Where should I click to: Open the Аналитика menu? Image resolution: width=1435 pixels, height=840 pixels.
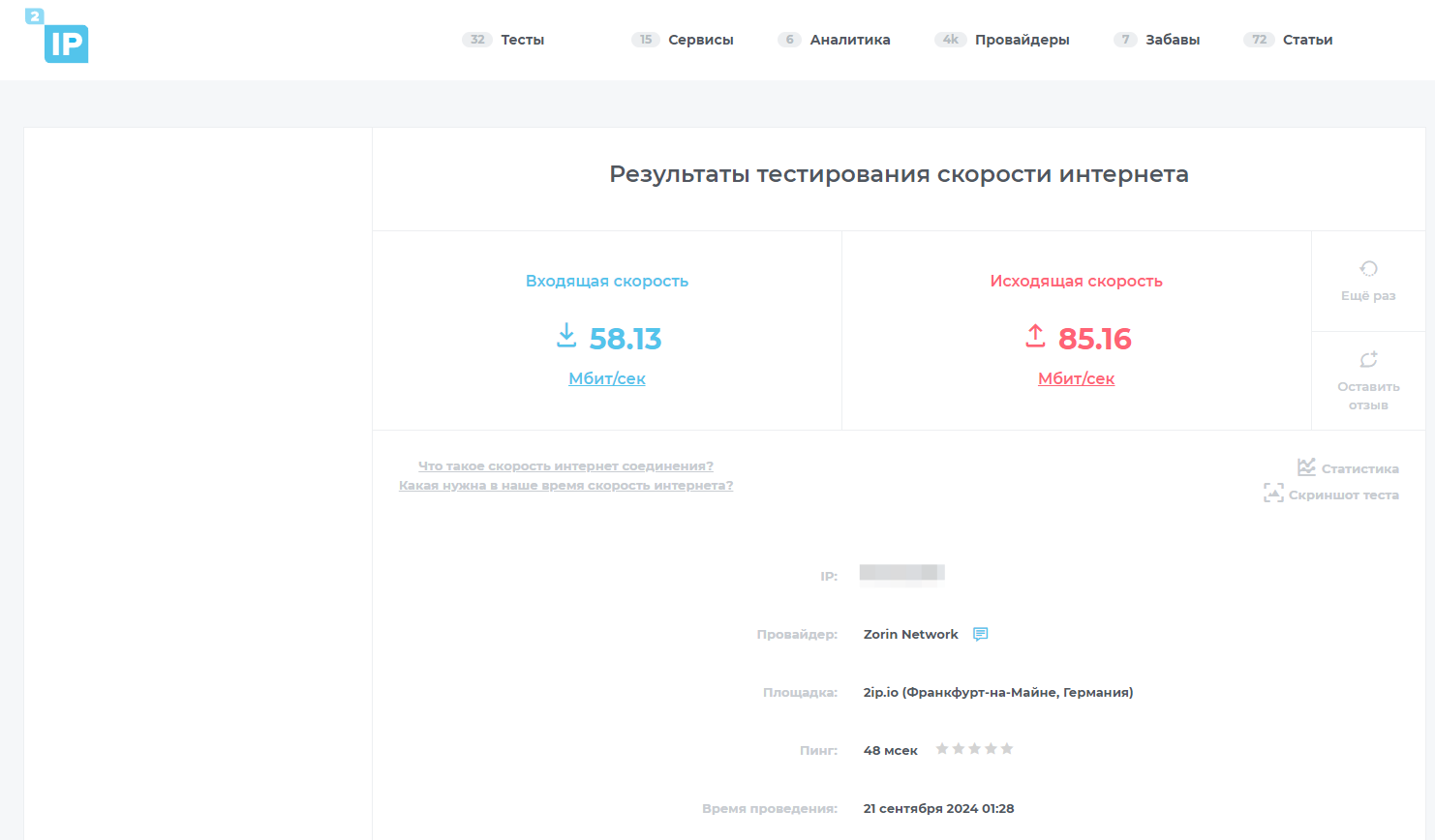point(850,40)
